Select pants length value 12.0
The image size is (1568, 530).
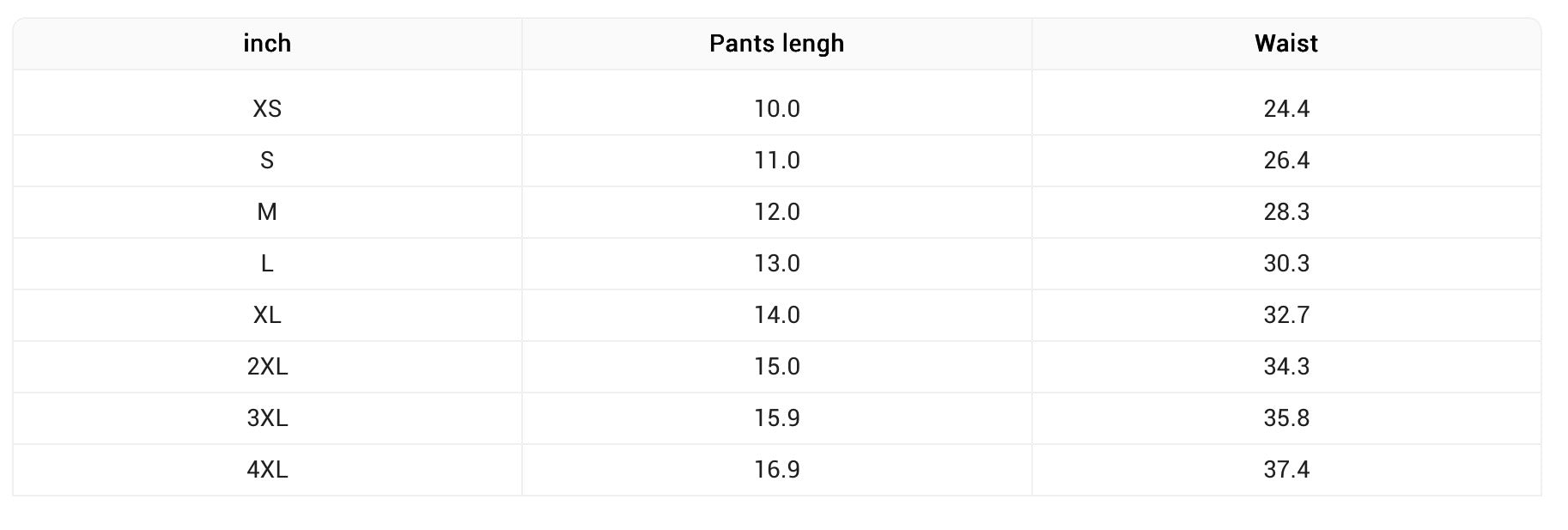(776, 212)
